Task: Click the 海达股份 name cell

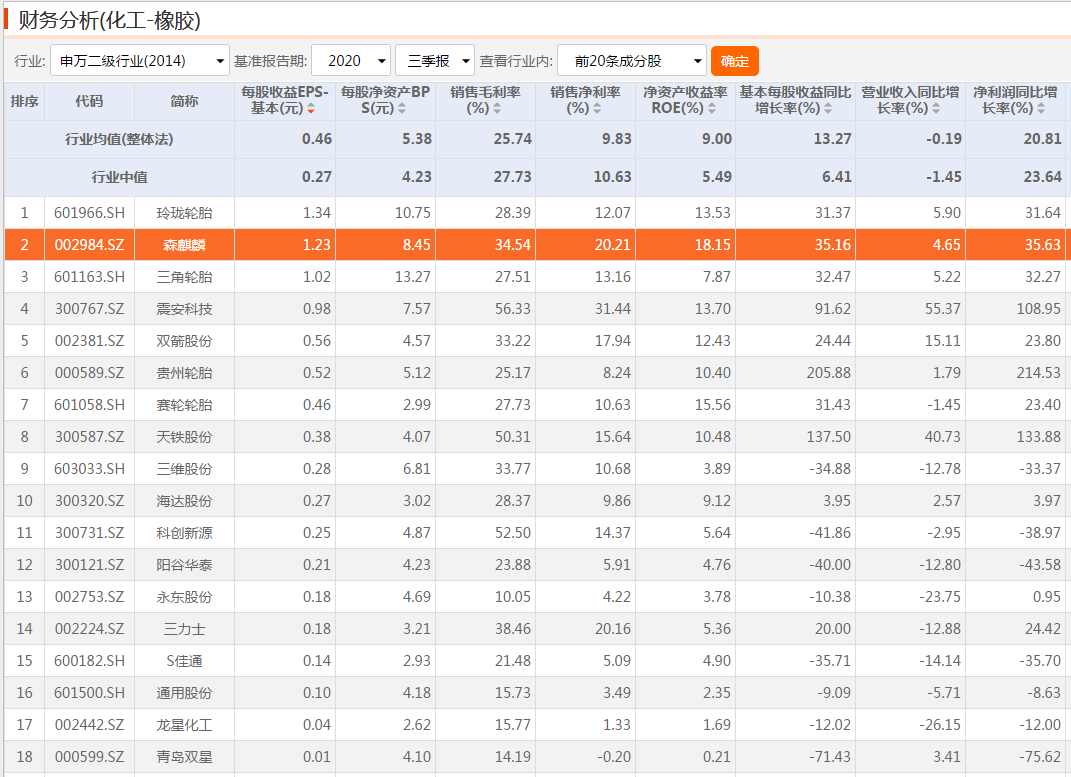Action: coord(184,500)
